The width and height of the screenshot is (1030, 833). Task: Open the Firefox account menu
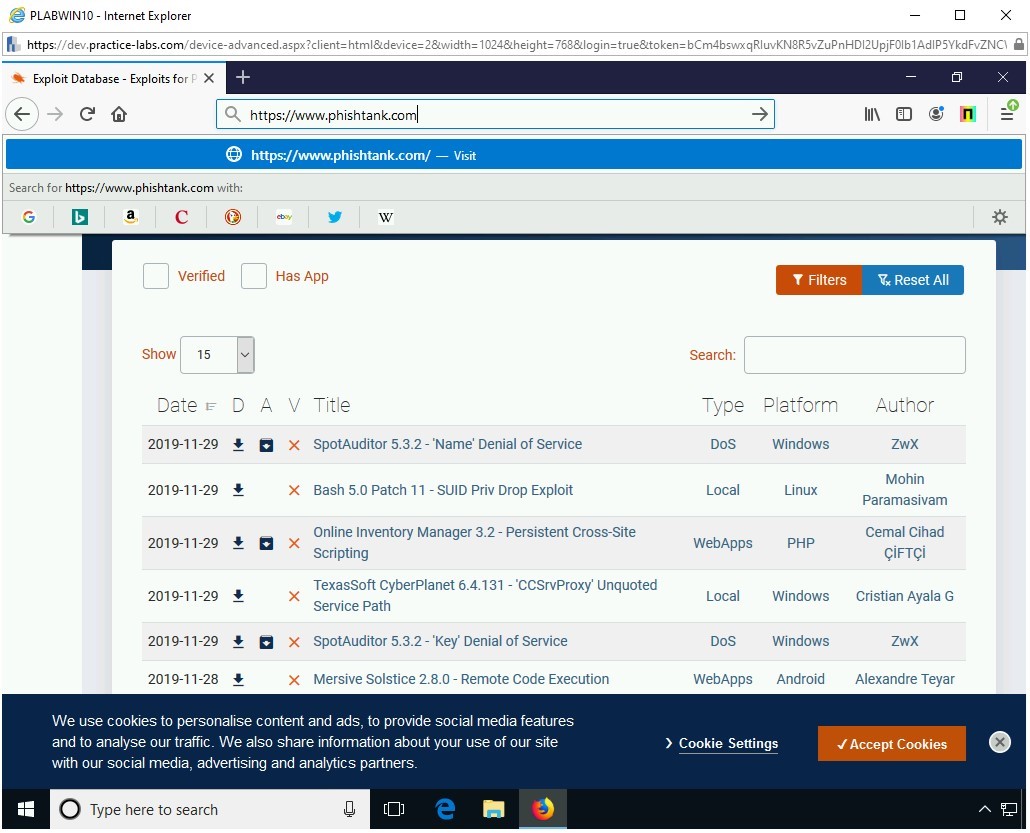tap(936, 114)
